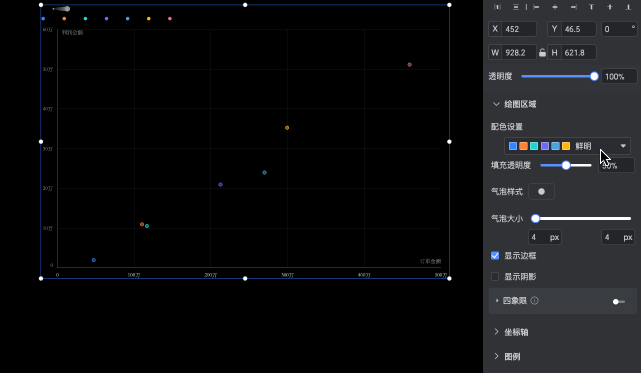Align selection to the top edge
641x373 pixels.
tap(591, 7)
